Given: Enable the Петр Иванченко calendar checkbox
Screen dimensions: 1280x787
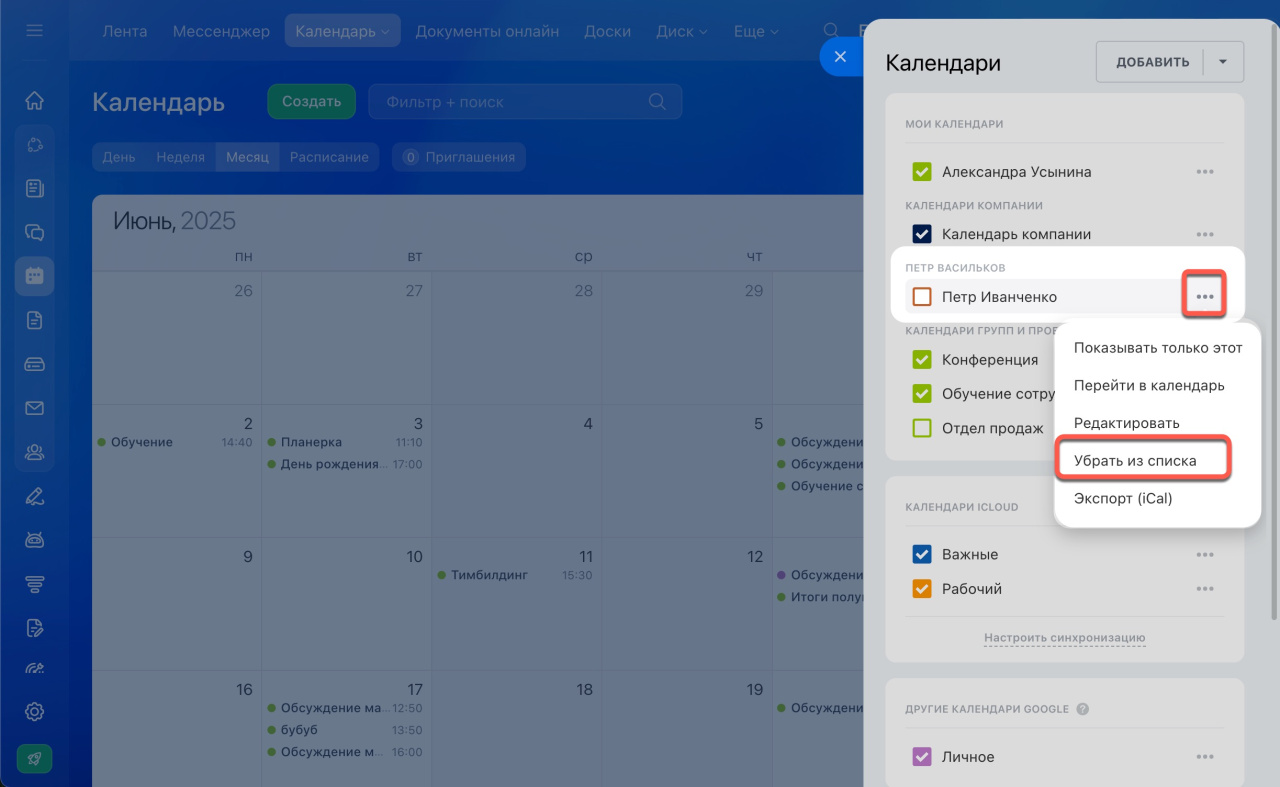Looking at the screenshot, I should 922,297.
